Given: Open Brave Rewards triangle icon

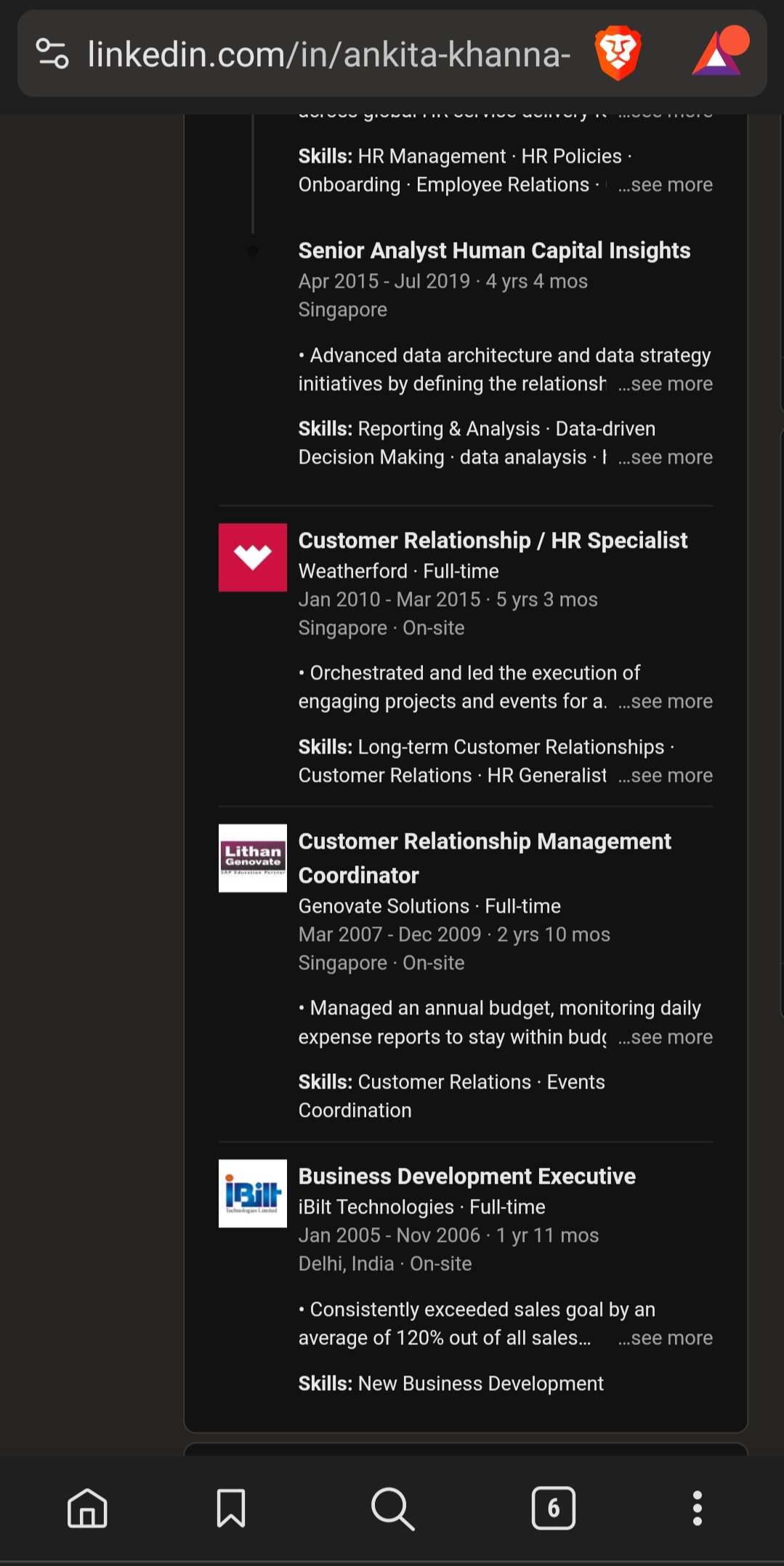Looking at the screenshot, I should click(x=718, y=54).
